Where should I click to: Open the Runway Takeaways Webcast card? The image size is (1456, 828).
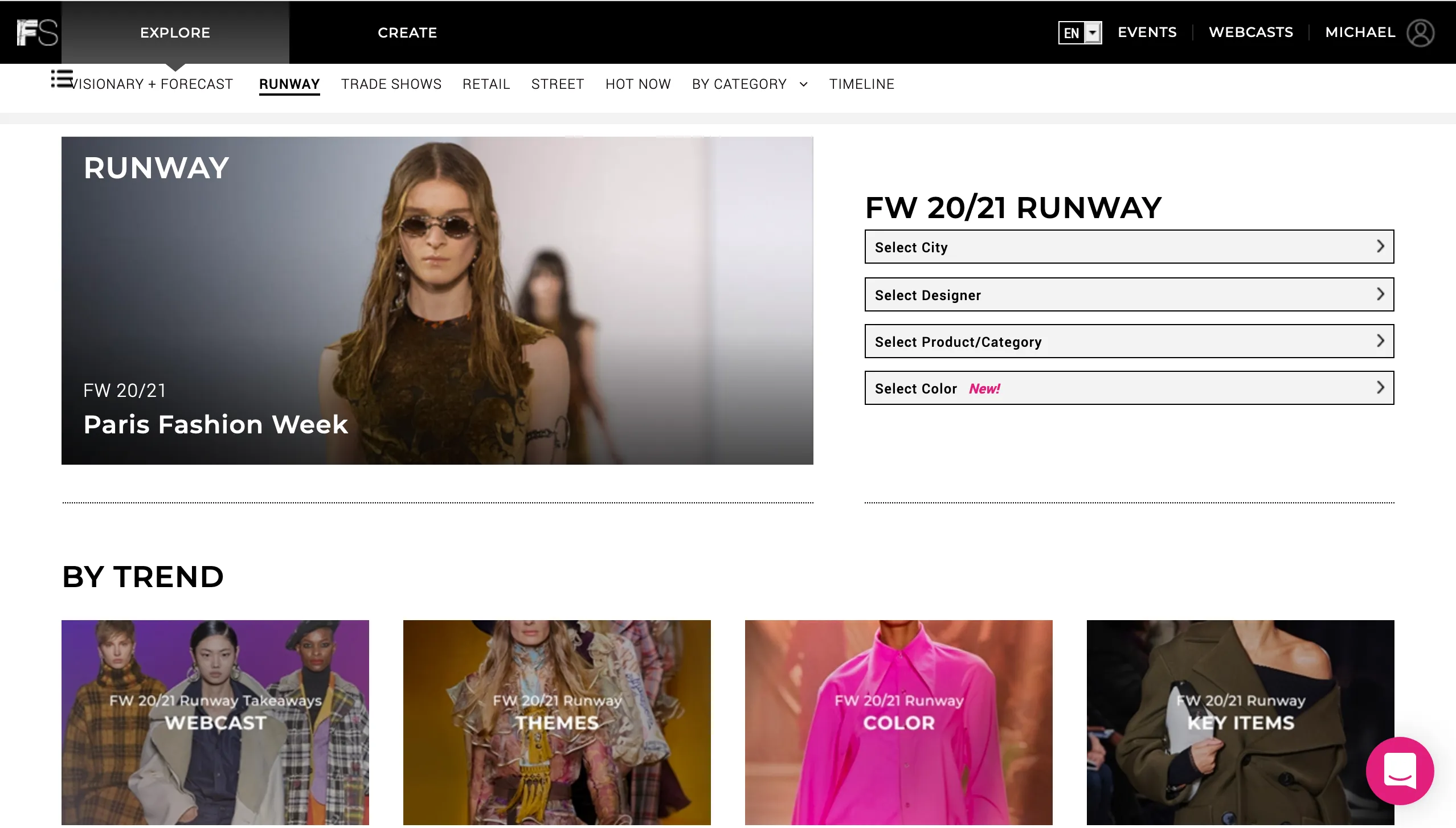click(x=215, y=723)
